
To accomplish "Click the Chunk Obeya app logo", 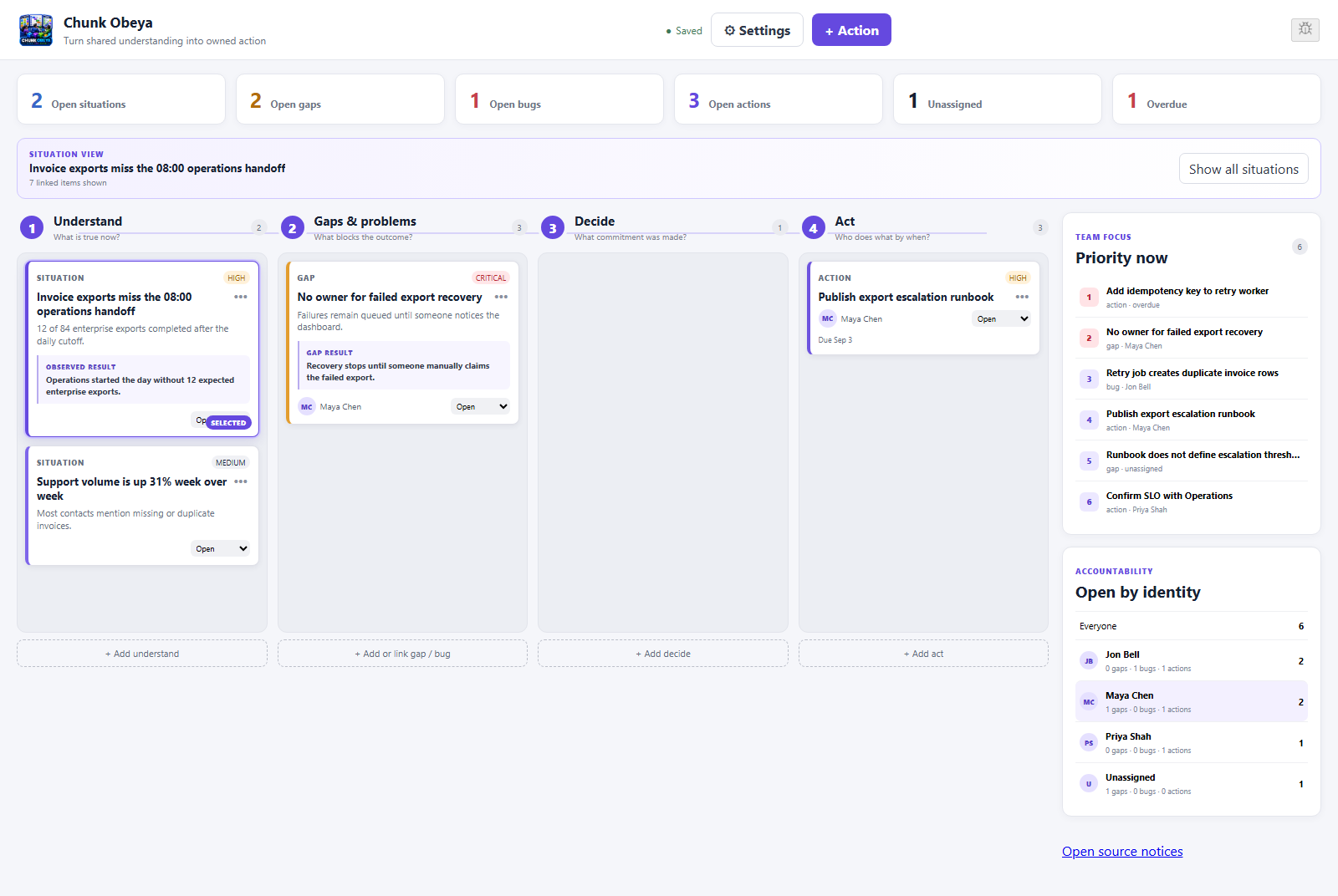I will coord(36,30).
